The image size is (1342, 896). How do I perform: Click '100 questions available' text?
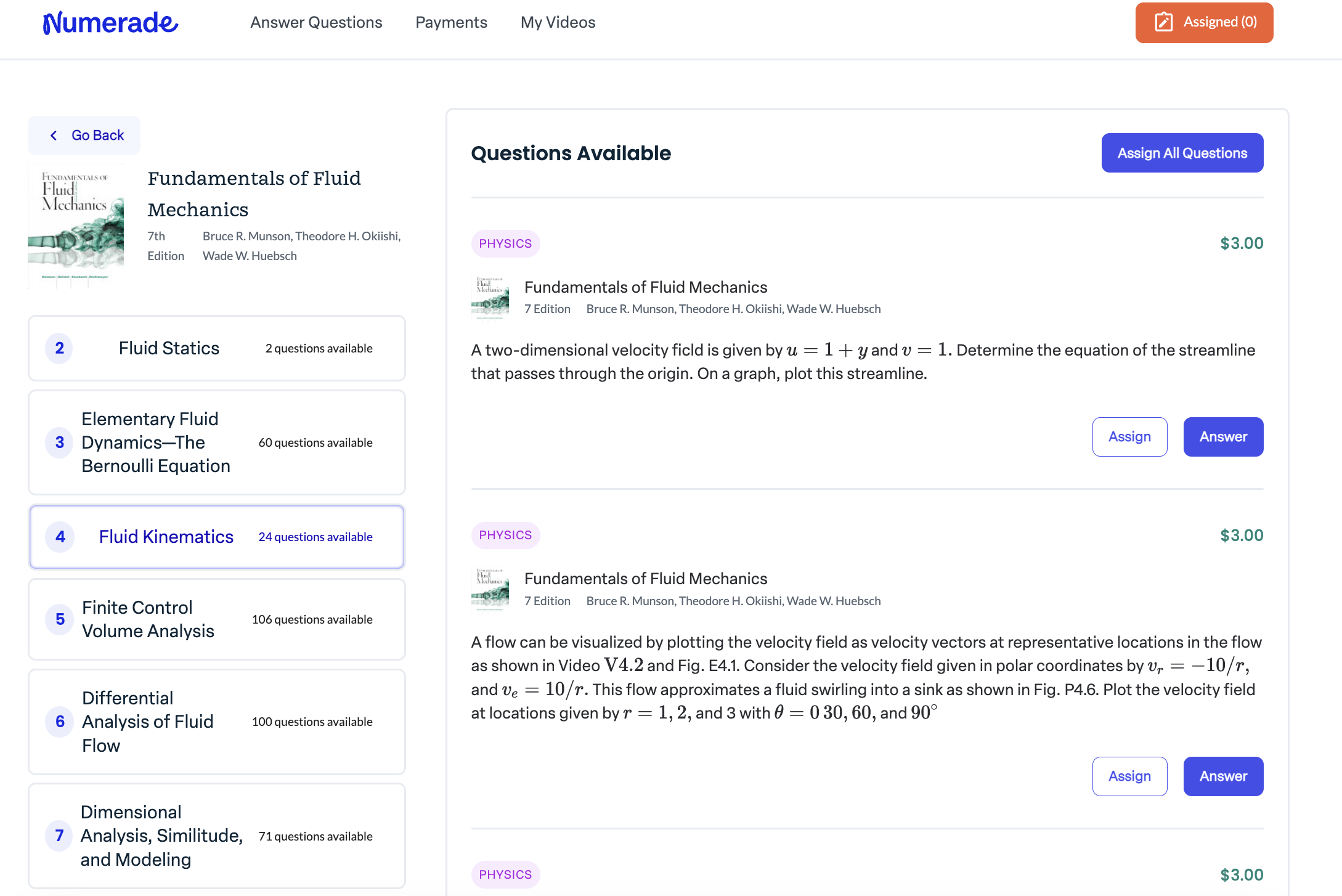tap(312, 722)
